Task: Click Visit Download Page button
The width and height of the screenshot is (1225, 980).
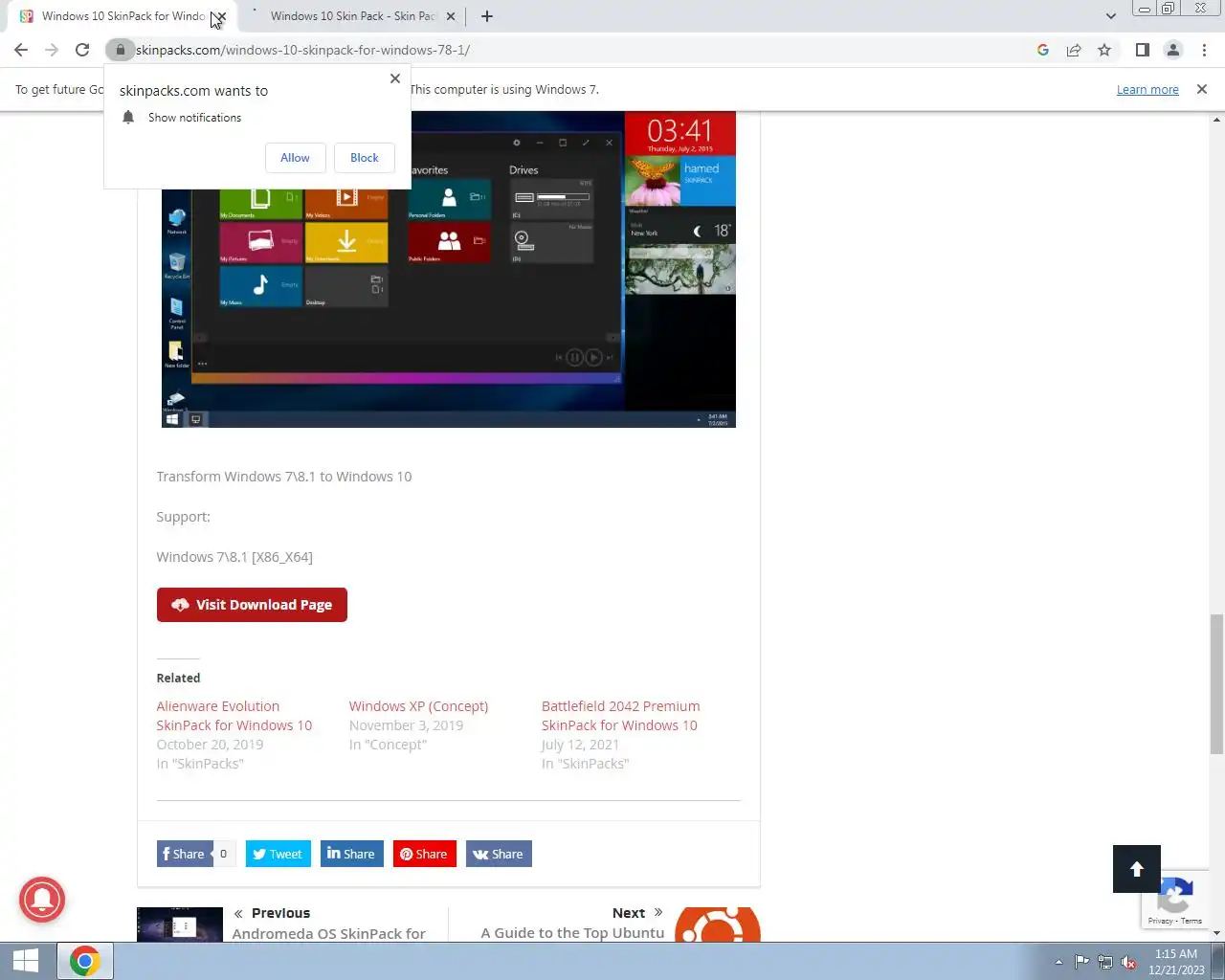Action: coord(252,605)
